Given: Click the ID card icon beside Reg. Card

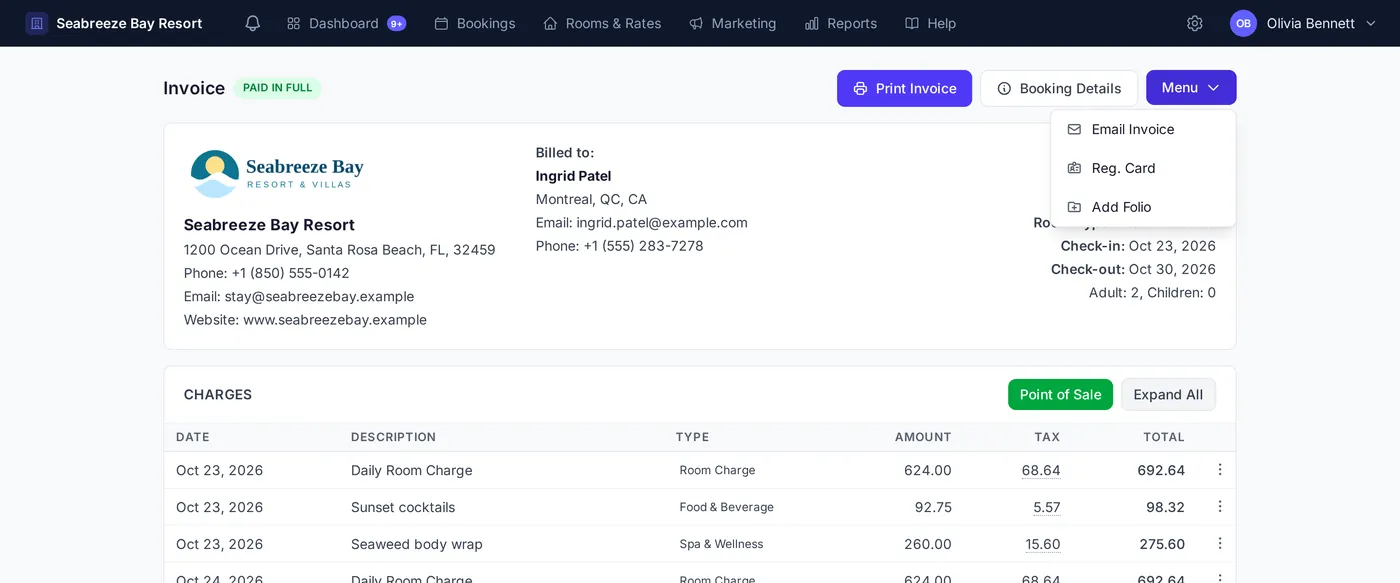Looking at the screenshot, I should pos(1074,168).
